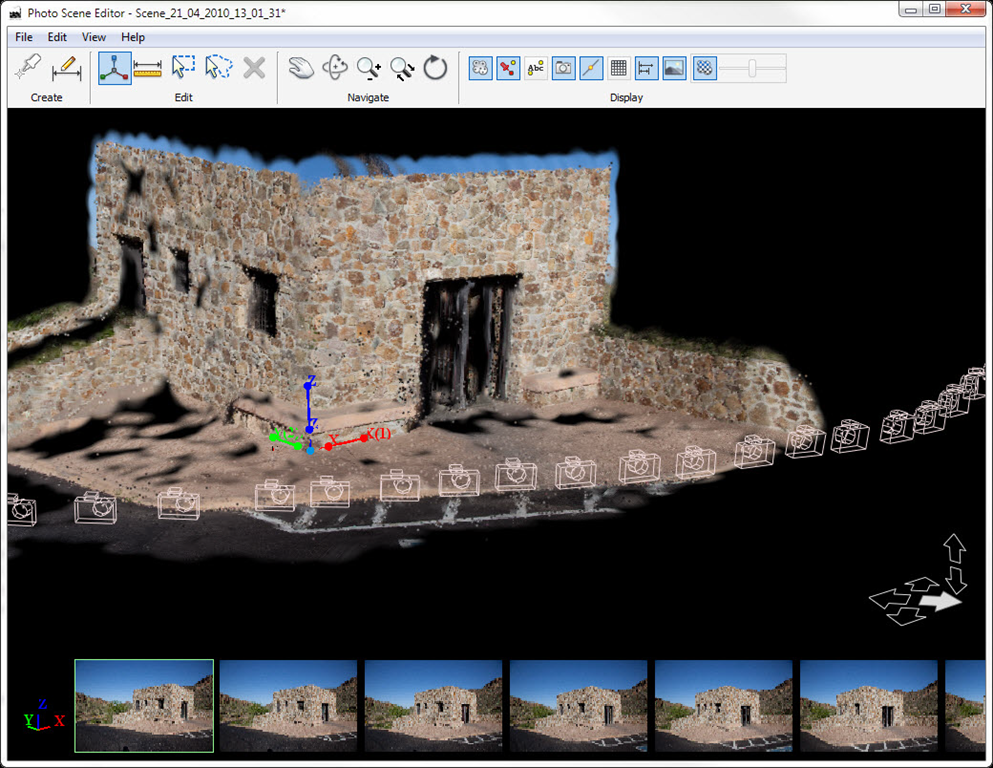The image size is (993, 768).
Task: Activate the lasso selection tool
Action: tap(218, 67)
